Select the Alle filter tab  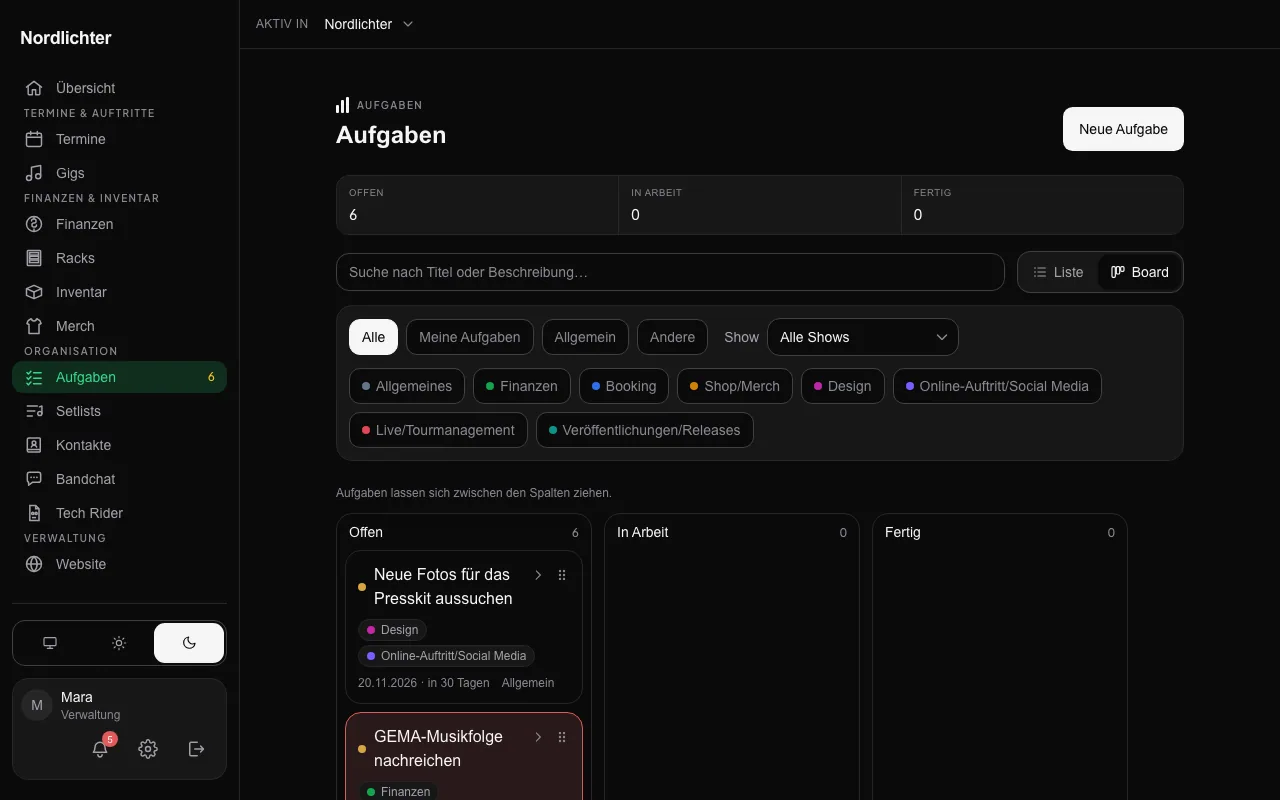(373, 337)
